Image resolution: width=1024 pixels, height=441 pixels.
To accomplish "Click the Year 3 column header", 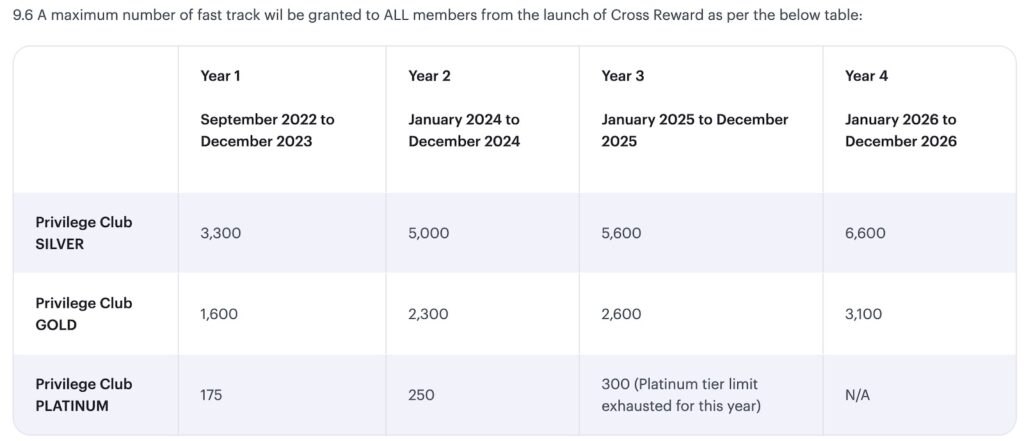I will (x=621, y=76).
